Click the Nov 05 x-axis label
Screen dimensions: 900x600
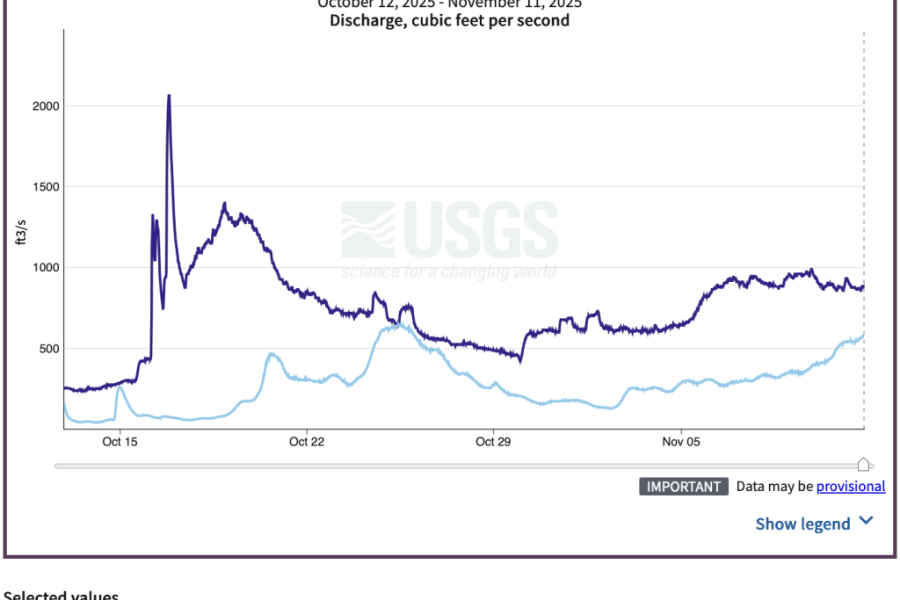(679, 441)
